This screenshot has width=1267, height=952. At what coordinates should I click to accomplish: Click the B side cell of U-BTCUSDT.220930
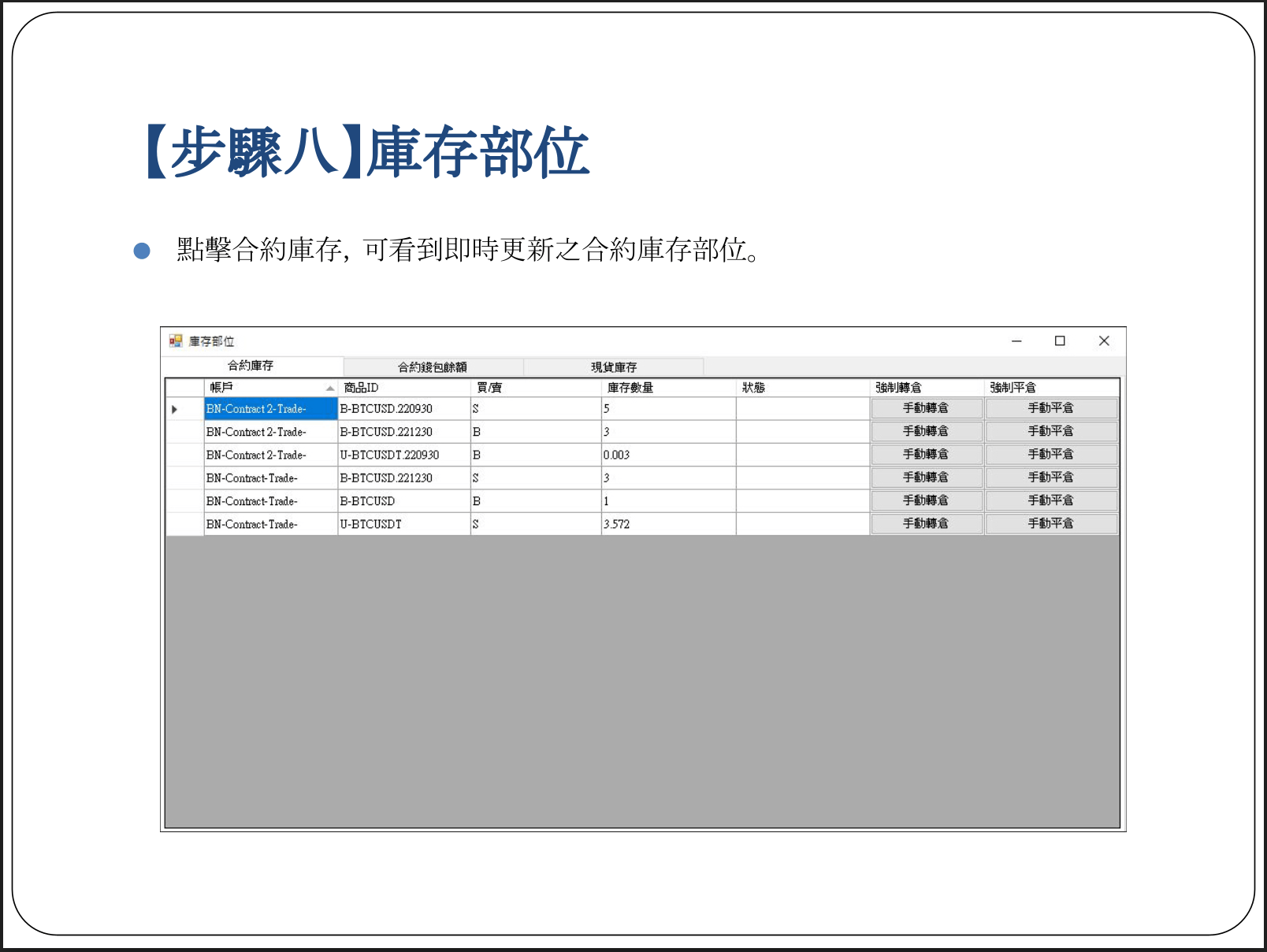(536, 455)
